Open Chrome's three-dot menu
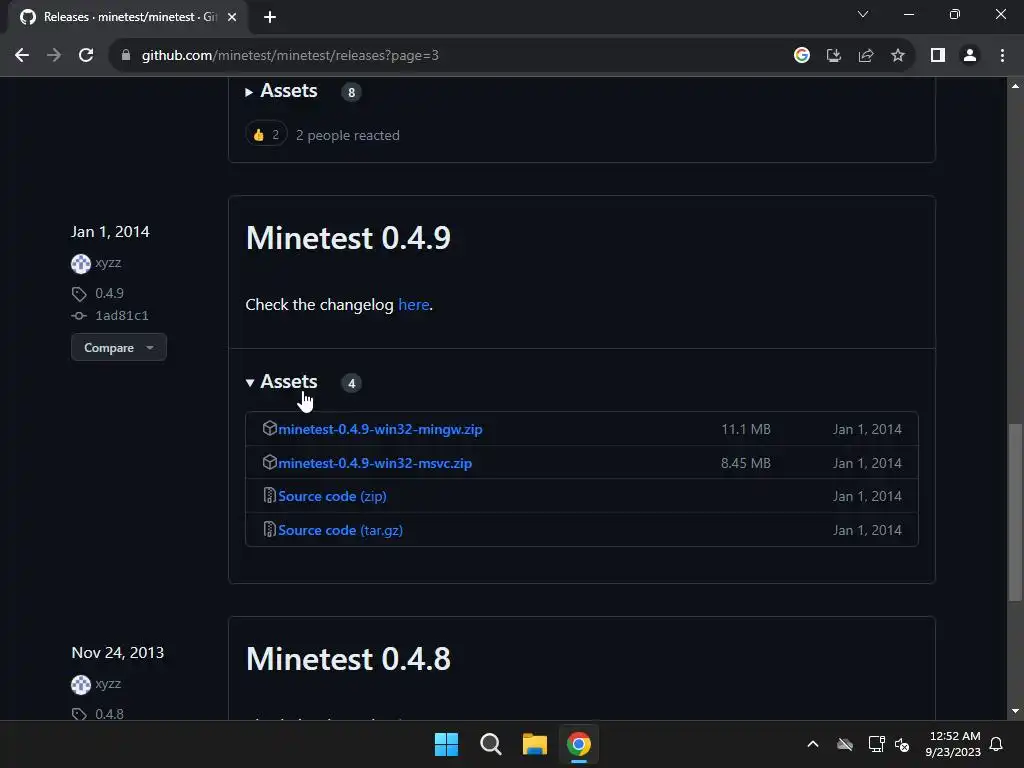Viewport: 1024px width, 768px height. (x=1002, y=56)
